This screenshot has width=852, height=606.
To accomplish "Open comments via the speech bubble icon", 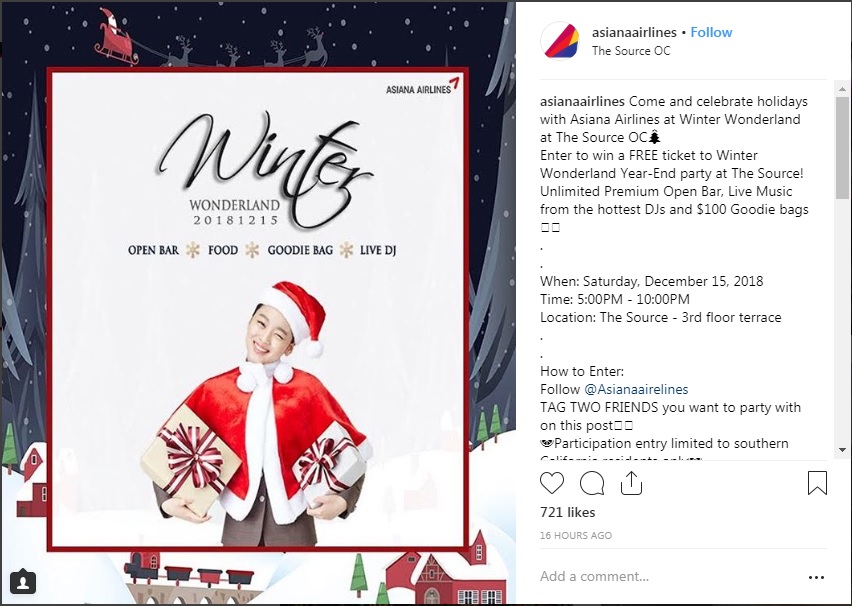I will (592, 483).
